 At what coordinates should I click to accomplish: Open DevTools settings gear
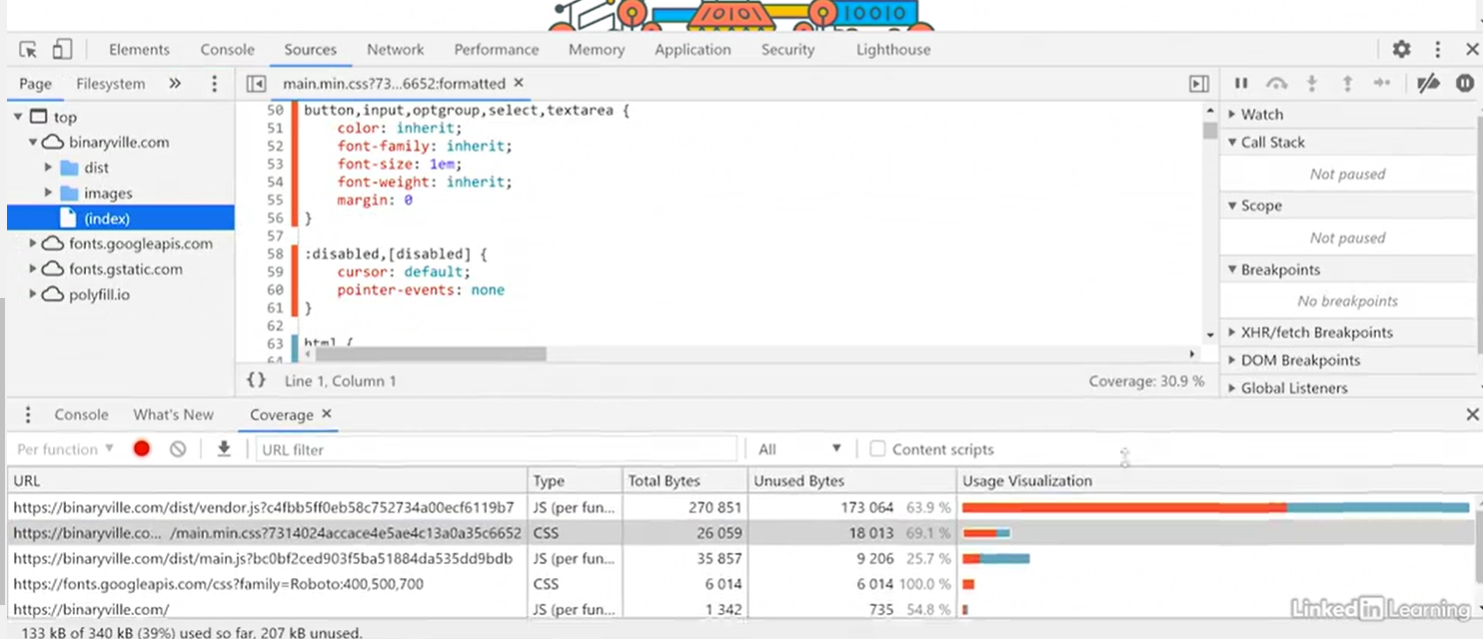1402,49
